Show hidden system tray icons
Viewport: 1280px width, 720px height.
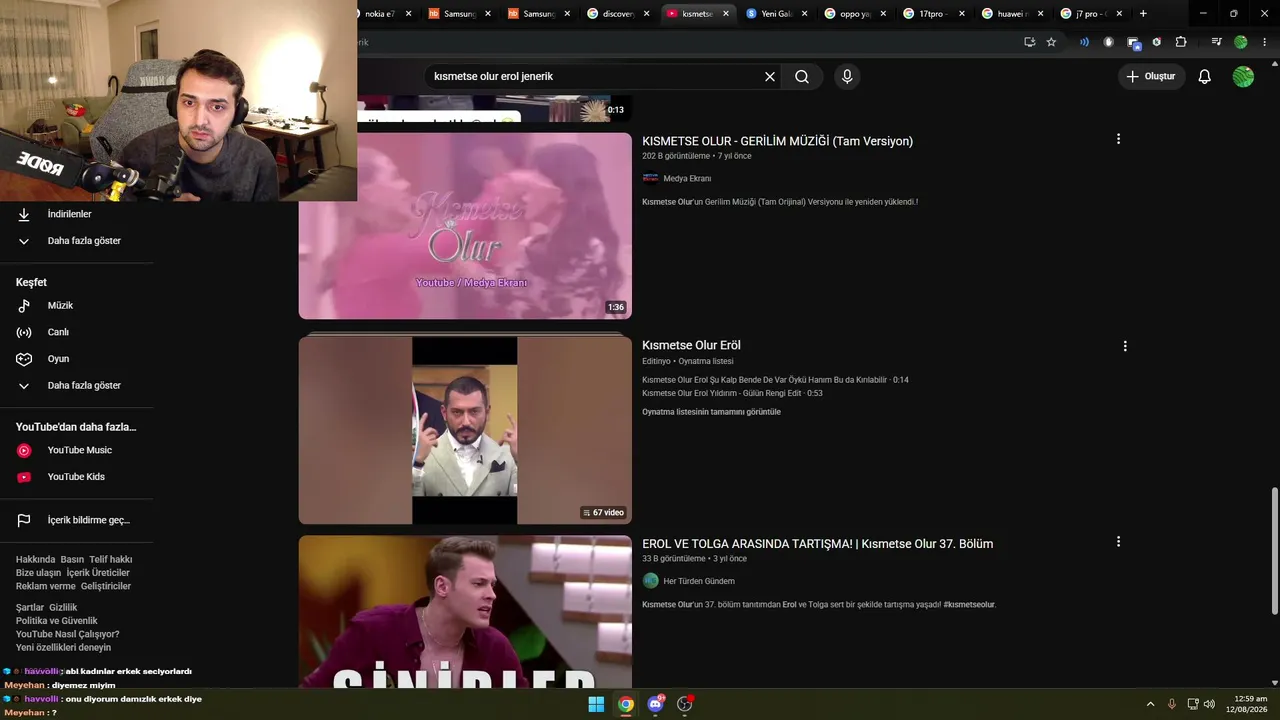(1150, 704)
